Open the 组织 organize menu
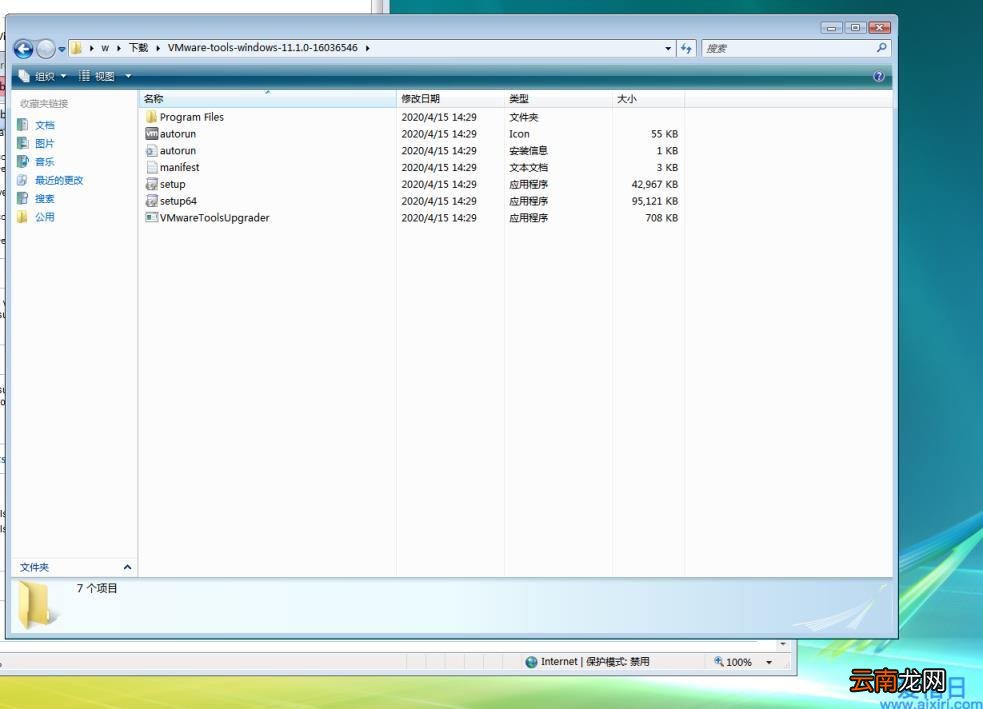The height and width of the screenshot is (709, 983). tap(42, 76)
